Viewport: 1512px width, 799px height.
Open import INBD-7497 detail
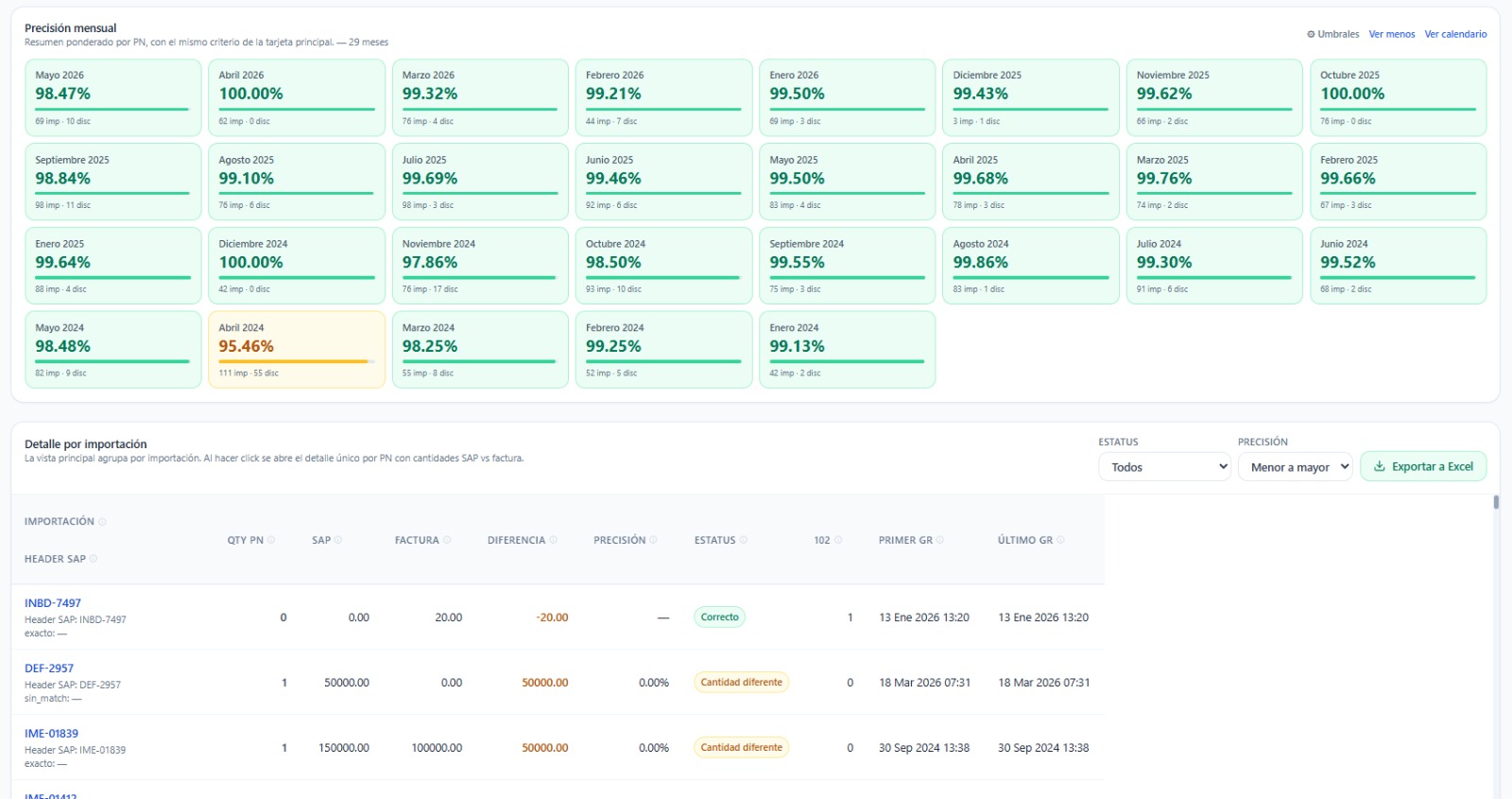coord(53,603)
